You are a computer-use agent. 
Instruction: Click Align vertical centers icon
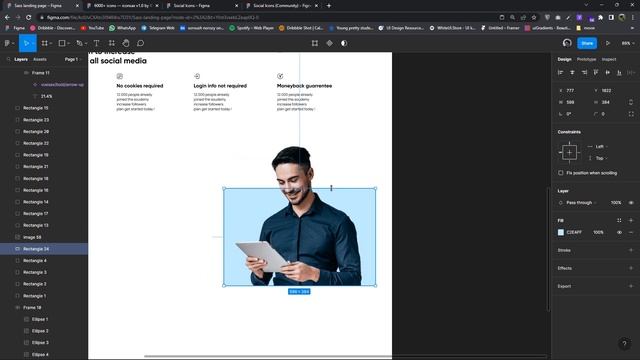(x=608, y=73)
